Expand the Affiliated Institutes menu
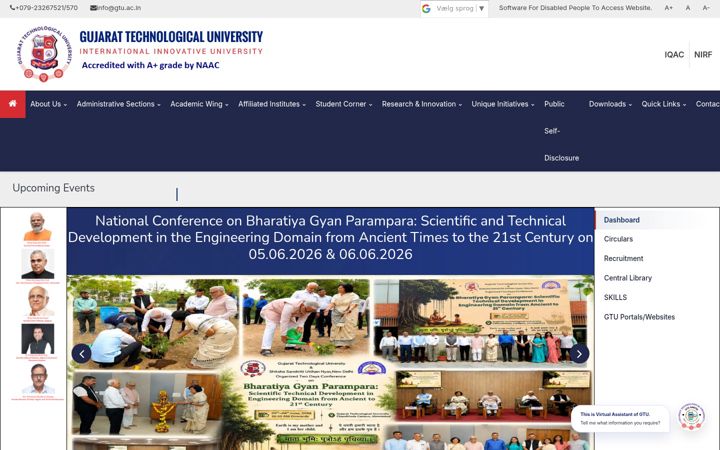 coord(271,104)
